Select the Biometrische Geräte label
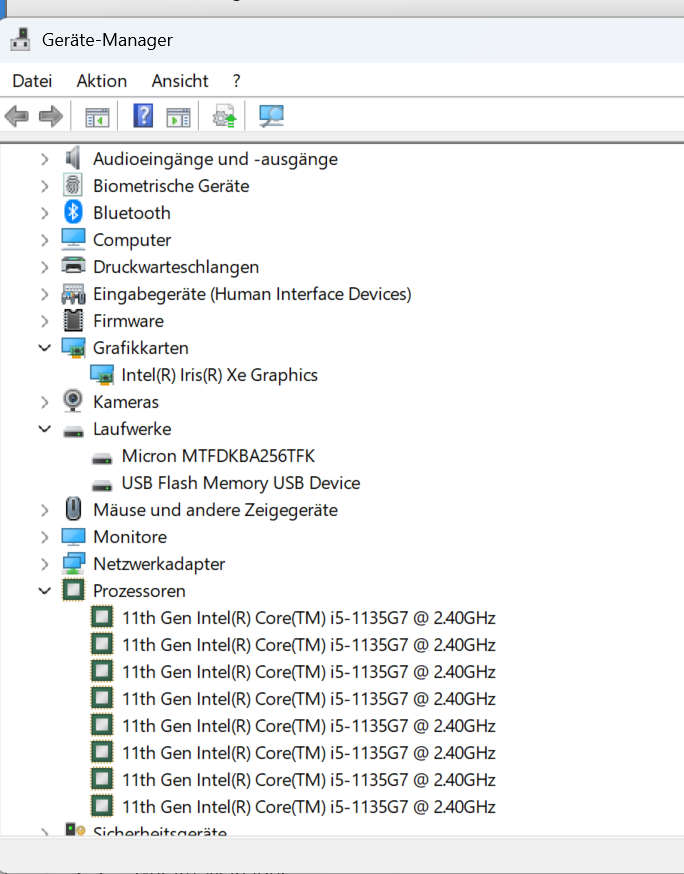 pos(171,186)
